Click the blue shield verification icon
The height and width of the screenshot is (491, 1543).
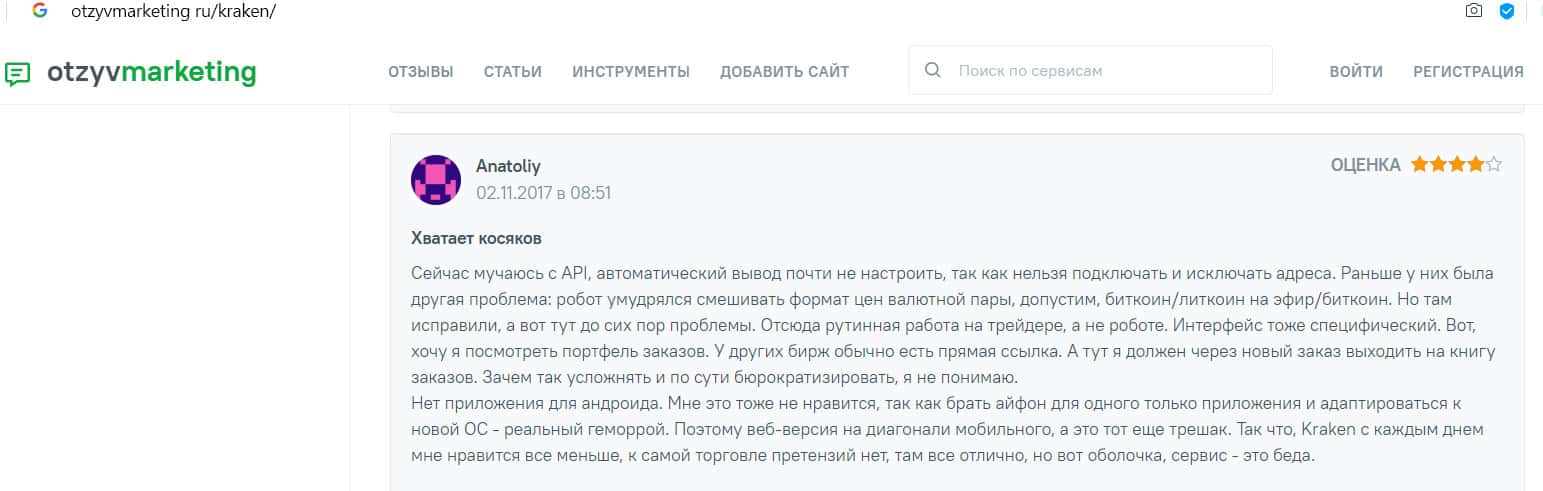[1507, 12]
